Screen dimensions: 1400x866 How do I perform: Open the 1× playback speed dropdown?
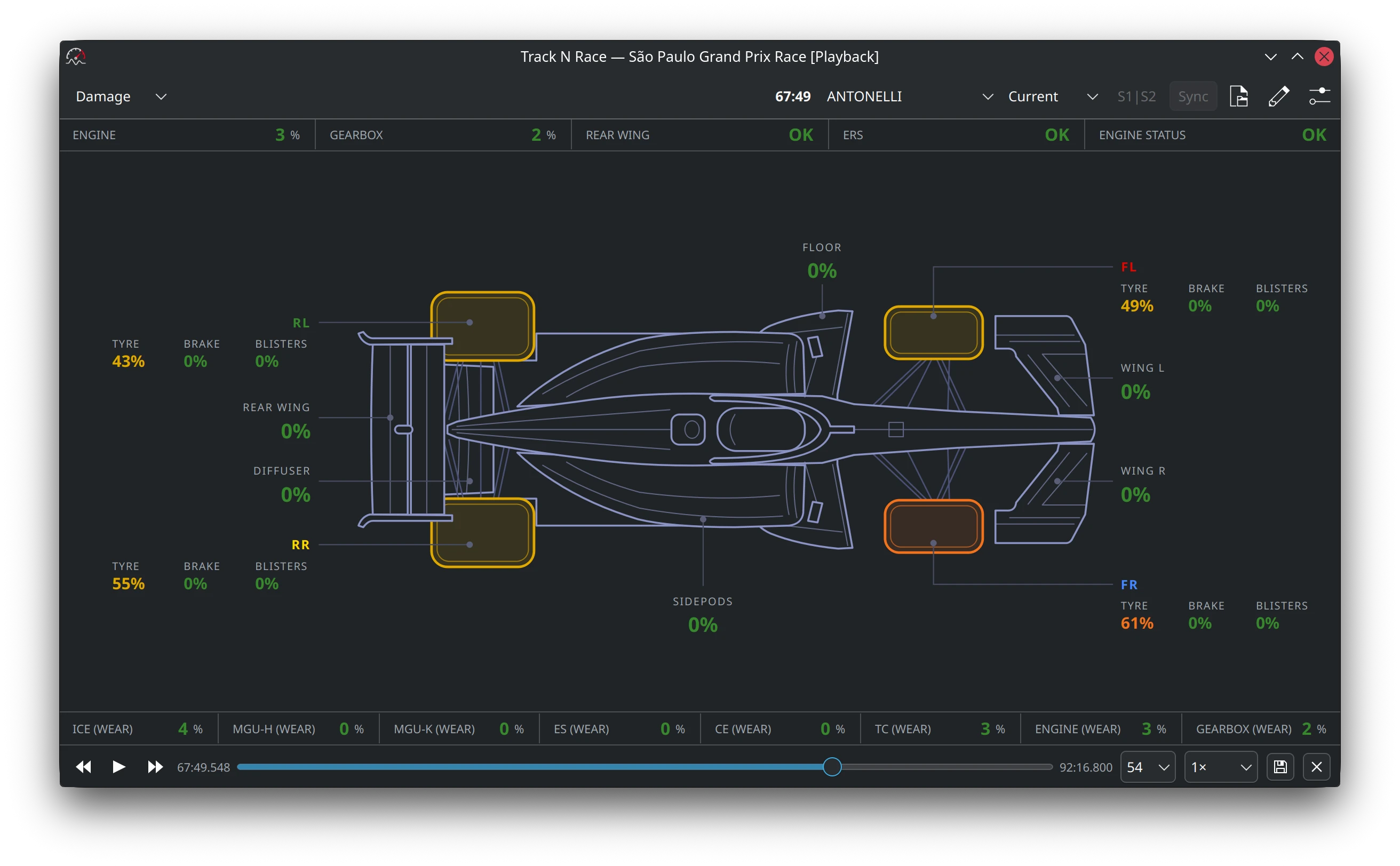[1221, 767]
